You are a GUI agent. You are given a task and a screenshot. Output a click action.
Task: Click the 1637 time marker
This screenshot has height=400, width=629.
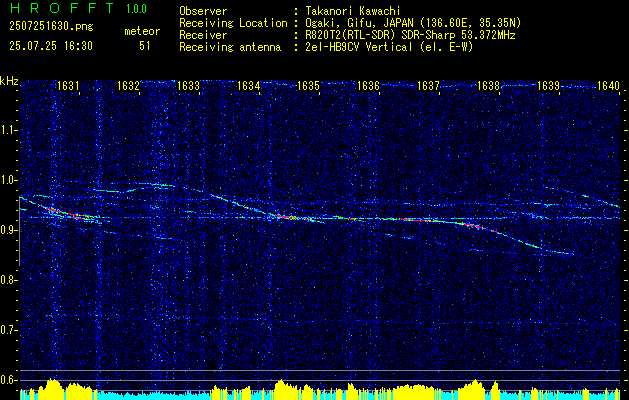pos(428,86)
